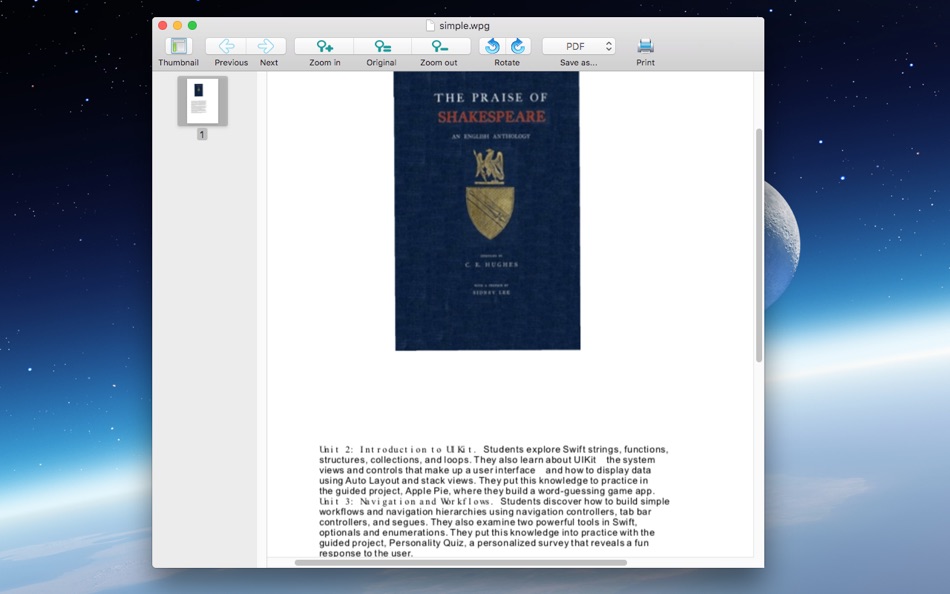Open the PDF save format dropdown
Image resolution: width=950 pixels, height=594 pixels.
coord(579,46)
